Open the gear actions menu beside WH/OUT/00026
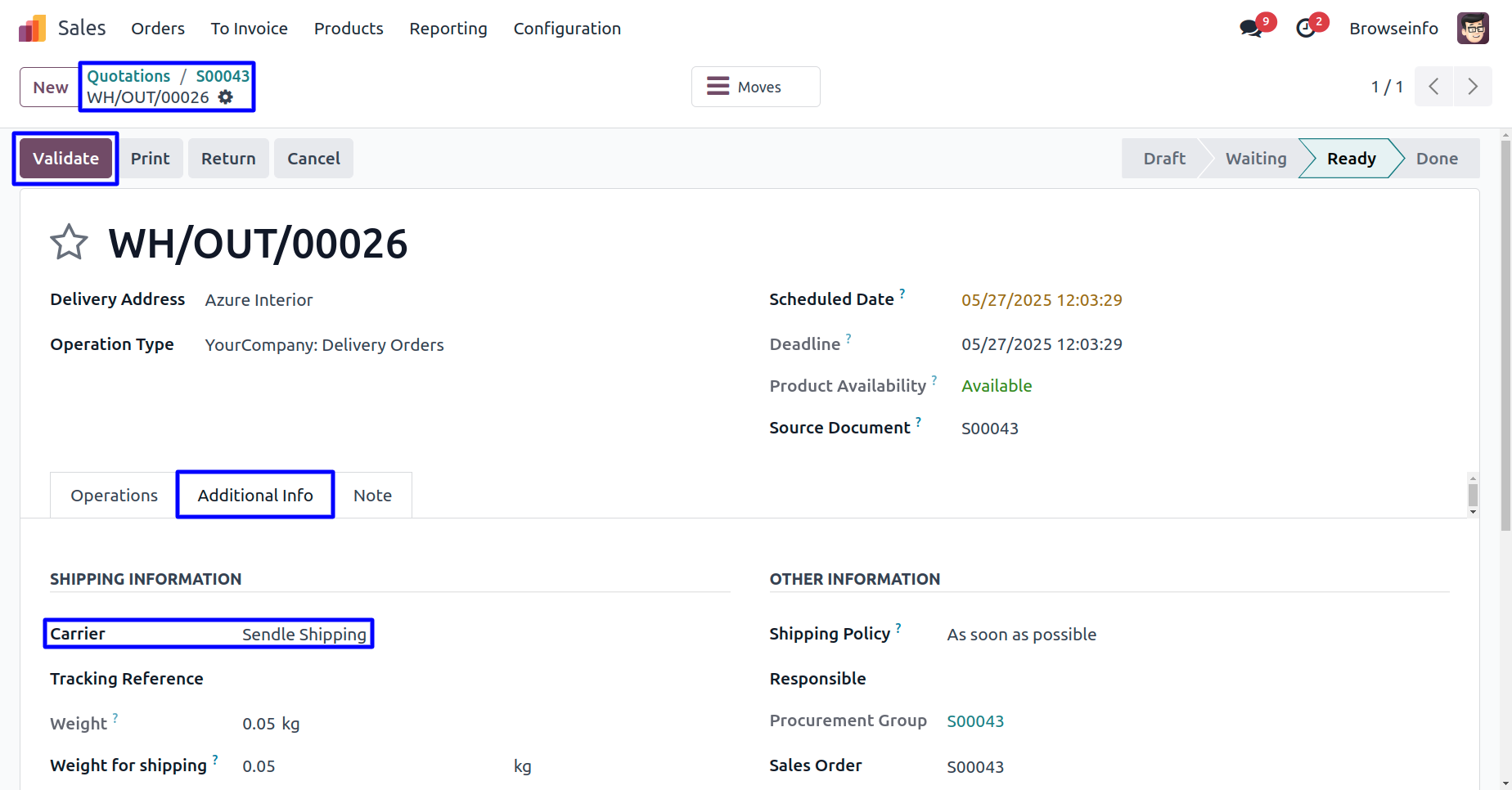The width and height of the screenshot is (1512, 790). [x=226, y=97]
